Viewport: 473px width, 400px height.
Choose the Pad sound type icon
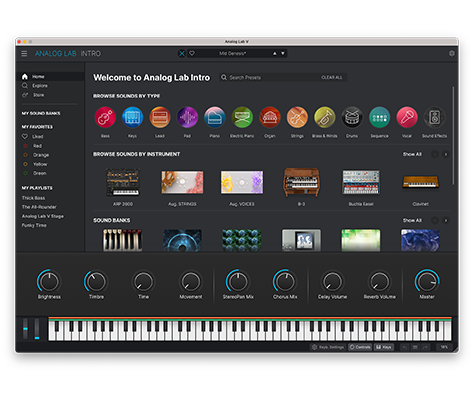pyautogui.click(x=187, y=117)
